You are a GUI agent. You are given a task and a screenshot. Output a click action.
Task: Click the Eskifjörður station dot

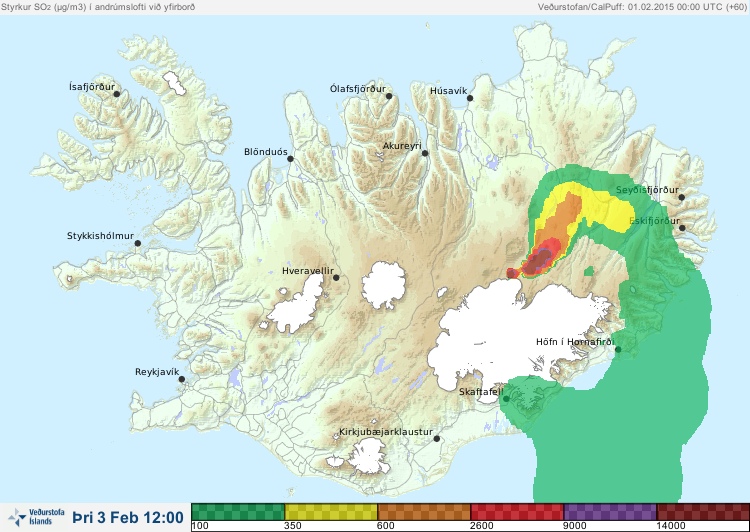point(682,228)
